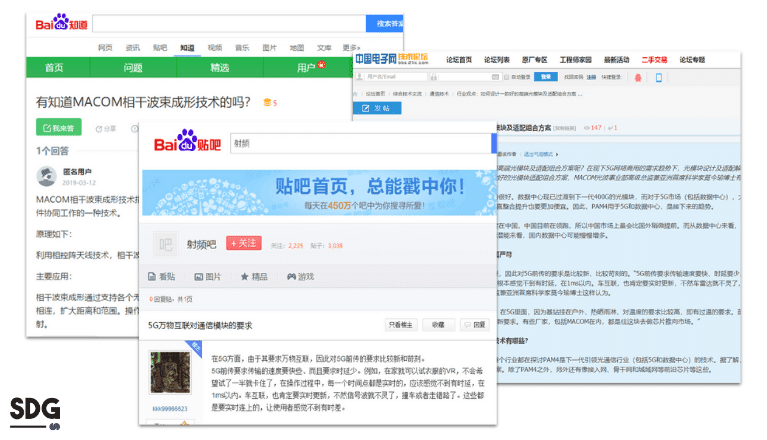Click the blue 搜索答案 button in Zhidao
The image size is (767, 440).
385,23
